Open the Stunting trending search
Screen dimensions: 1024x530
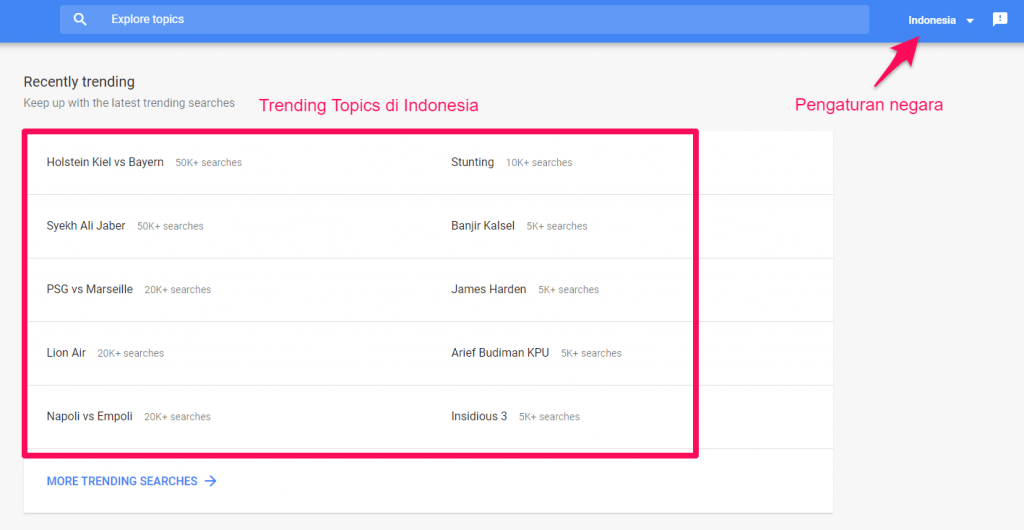472,162
